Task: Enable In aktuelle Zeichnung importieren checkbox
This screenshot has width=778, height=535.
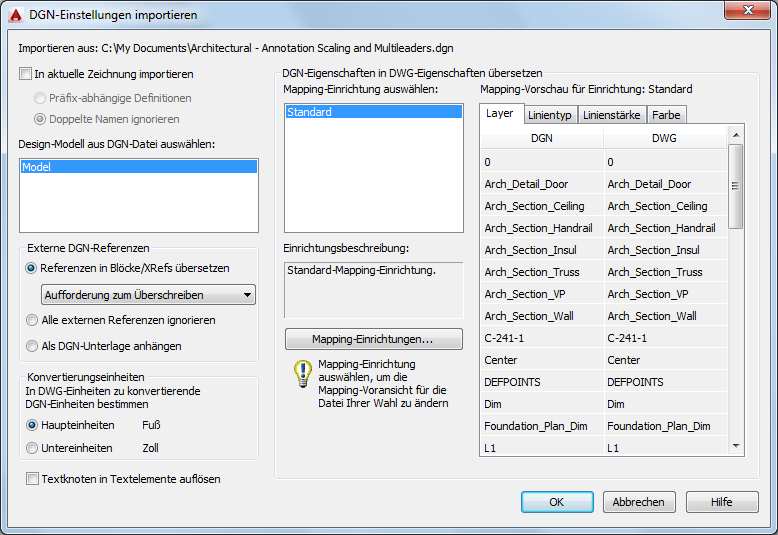Action: pyautogui.click(x=25, y=74)
